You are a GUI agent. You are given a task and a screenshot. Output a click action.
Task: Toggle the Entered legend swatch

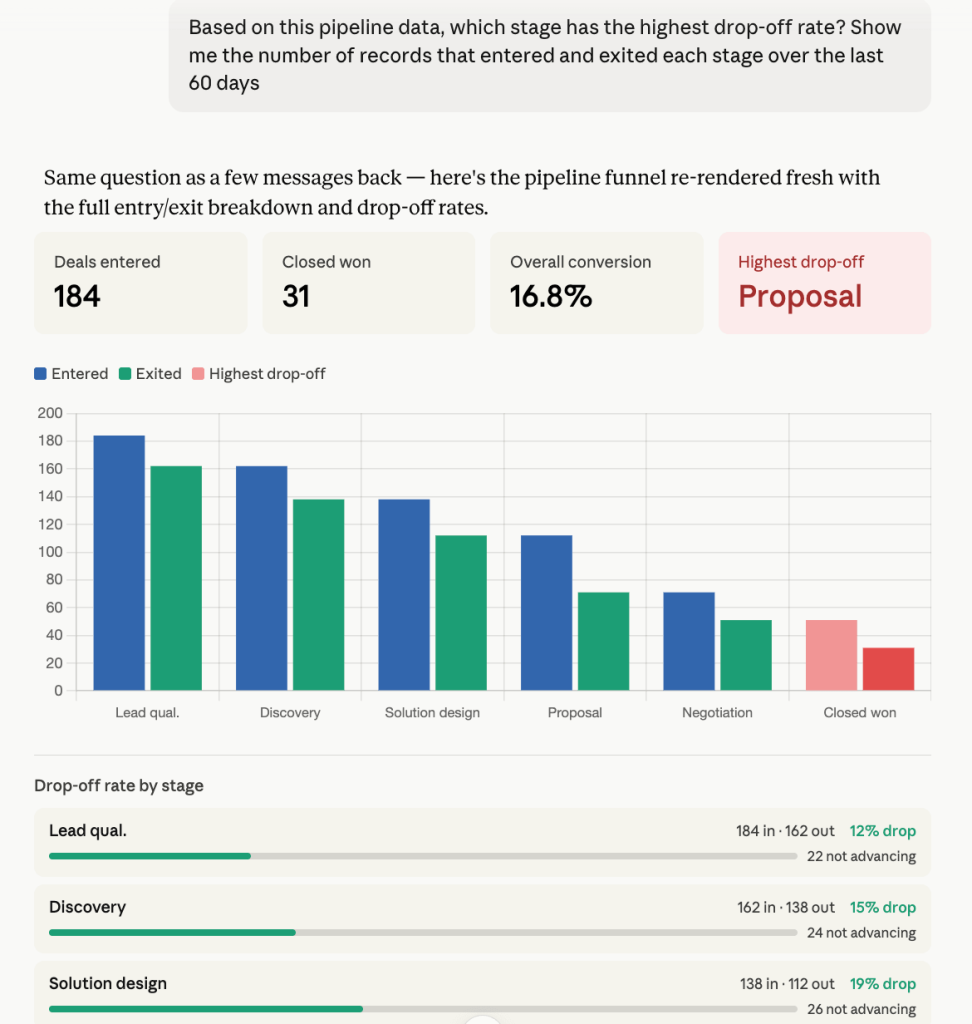click(40, 374)
